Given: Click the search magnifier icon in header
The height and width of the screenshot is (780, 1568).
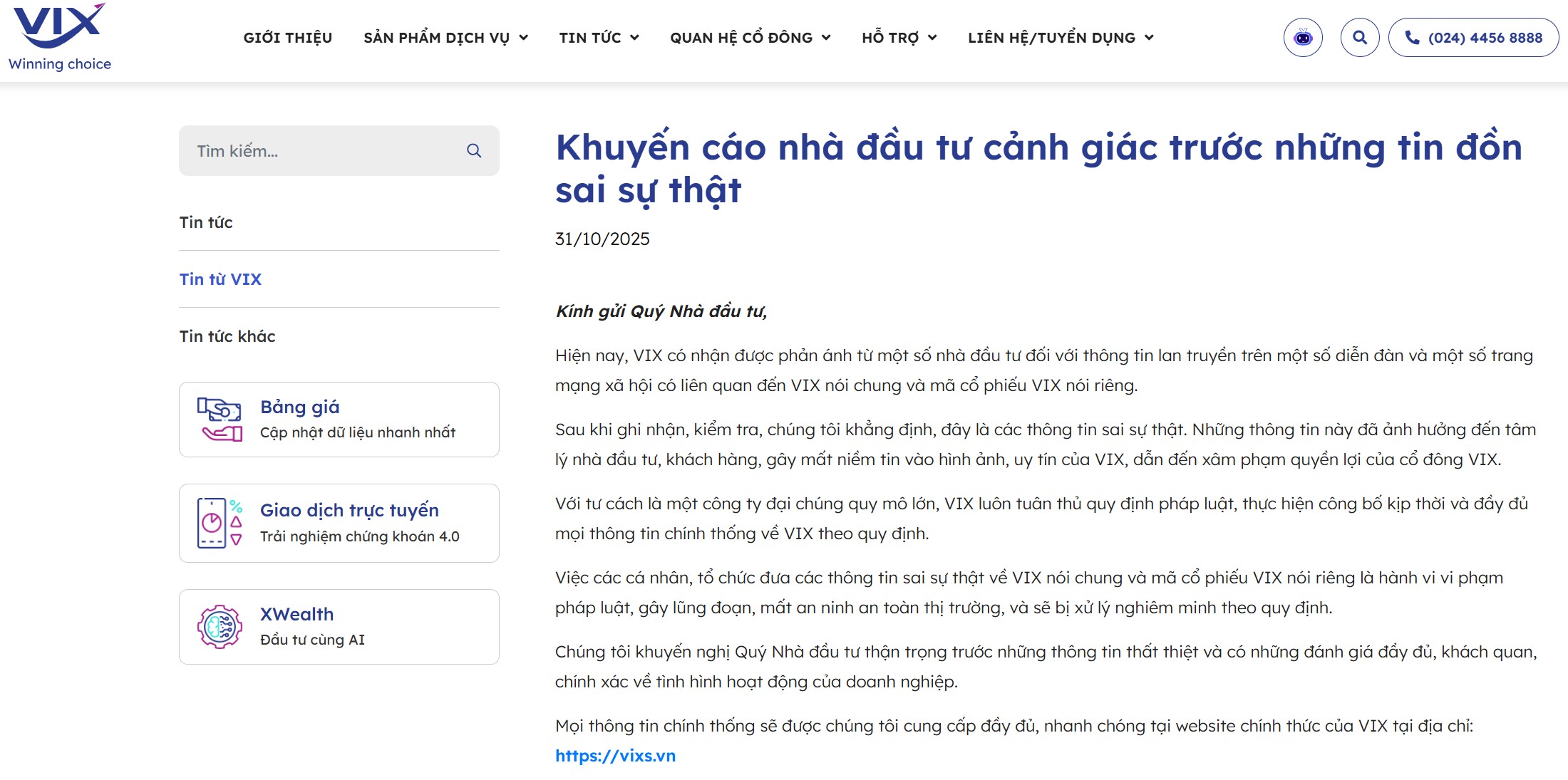Looking at the screenshot, I should click(1360, 37).
